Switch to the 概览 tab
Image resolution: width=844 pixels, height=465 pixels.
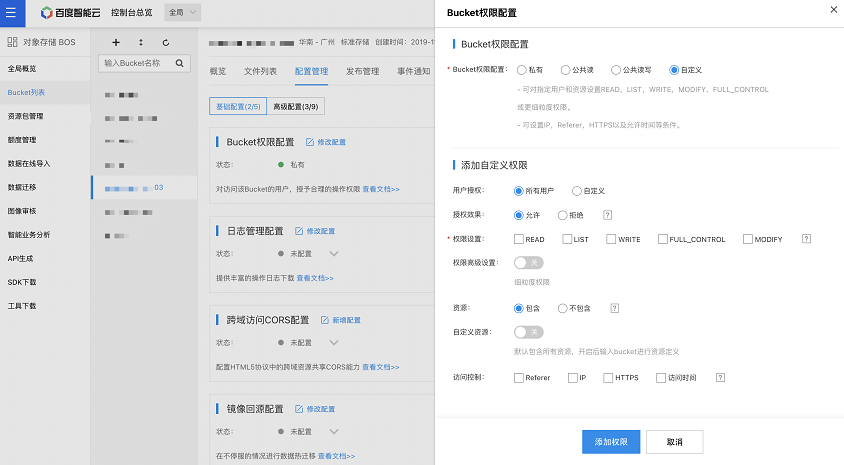(x=217, y=71)
